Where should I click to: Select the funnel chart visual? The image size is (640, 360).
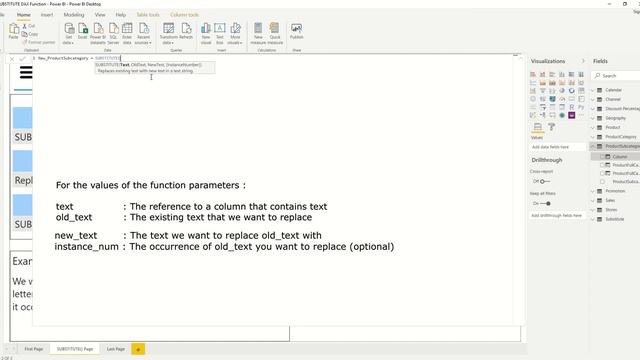point(542,91)
